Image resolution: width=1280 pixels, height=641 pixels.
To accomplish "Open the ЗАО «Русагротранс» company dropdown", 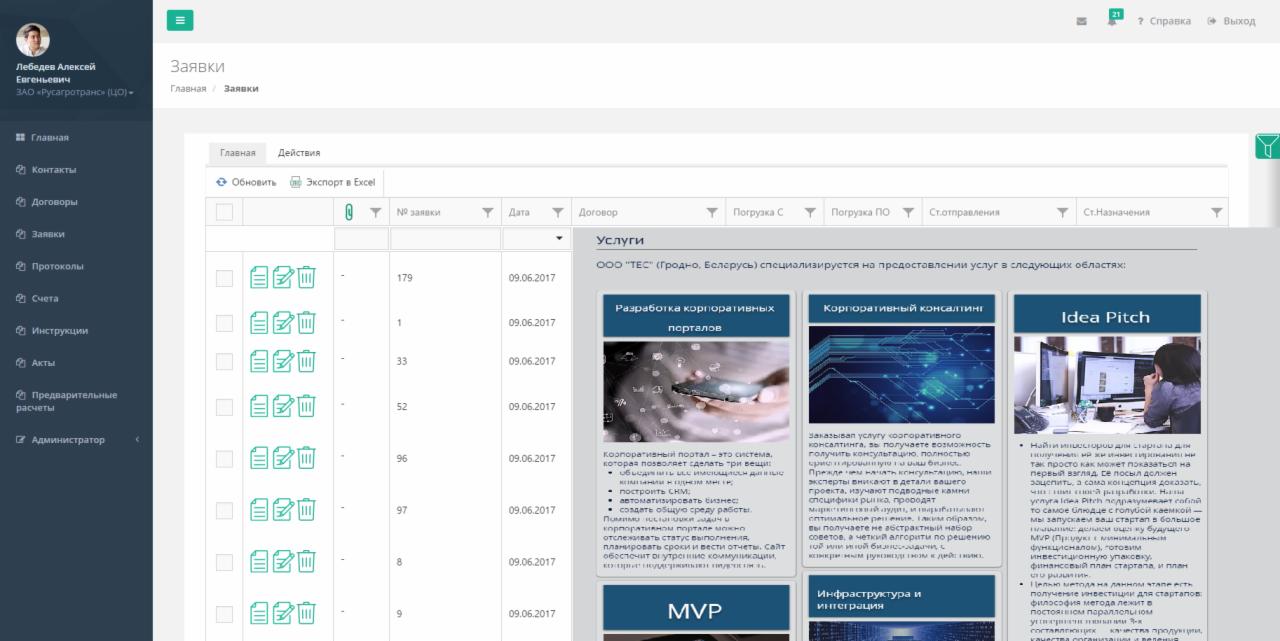I will (x=75, y=92).
